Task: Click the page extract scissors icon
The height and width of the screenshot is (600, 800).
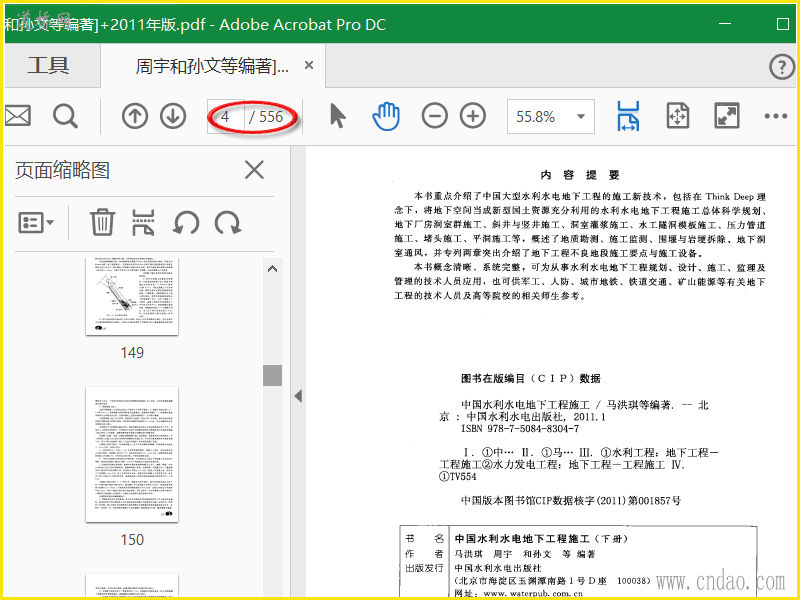Action: pos(143,222)
